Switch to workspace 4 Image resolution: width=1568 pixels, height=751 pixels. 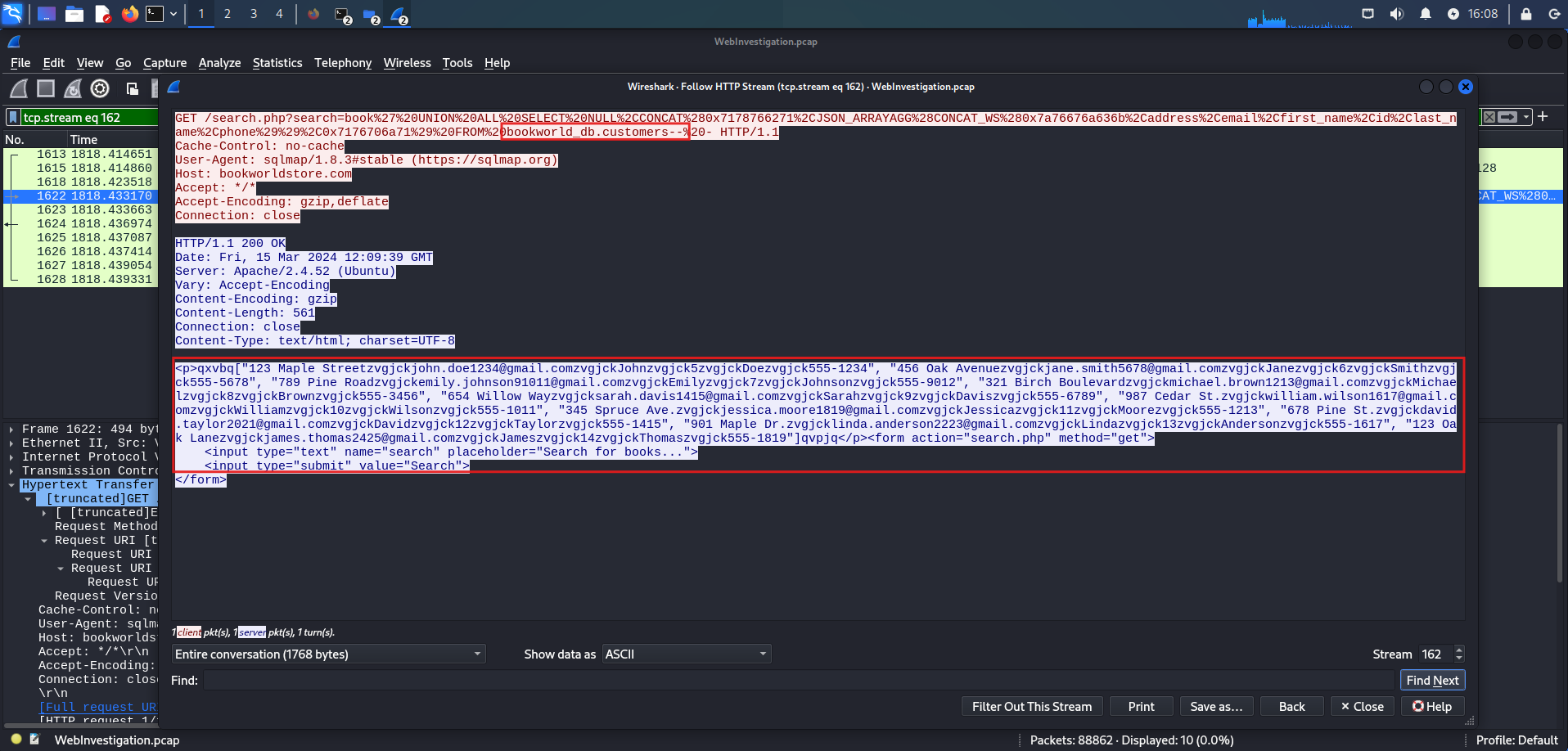click(x=279, y=14)
